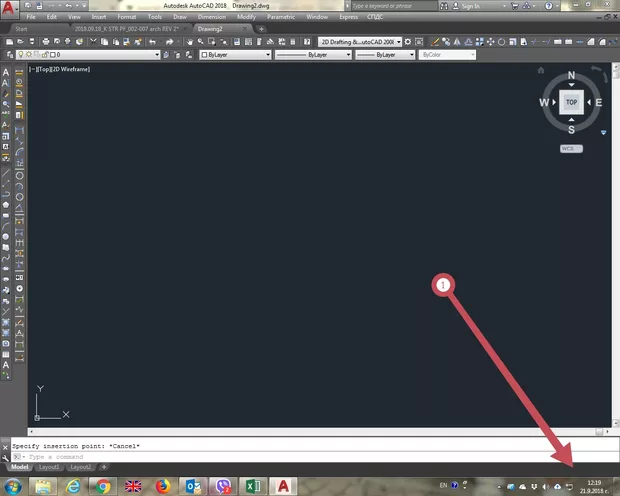Switch to the Layout2 tab
The width and height of the screenshot is (620, 496).
click(x=80, y=467)
